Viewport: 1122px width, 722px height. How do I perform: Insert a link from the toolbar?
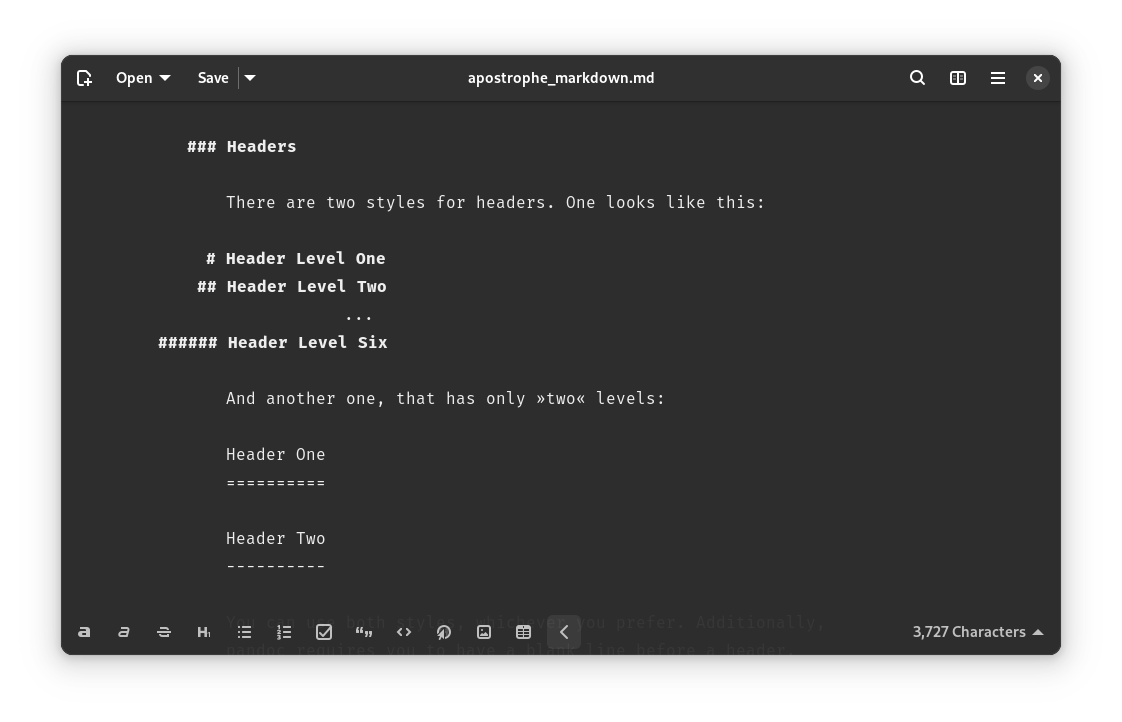coord(444,632)
